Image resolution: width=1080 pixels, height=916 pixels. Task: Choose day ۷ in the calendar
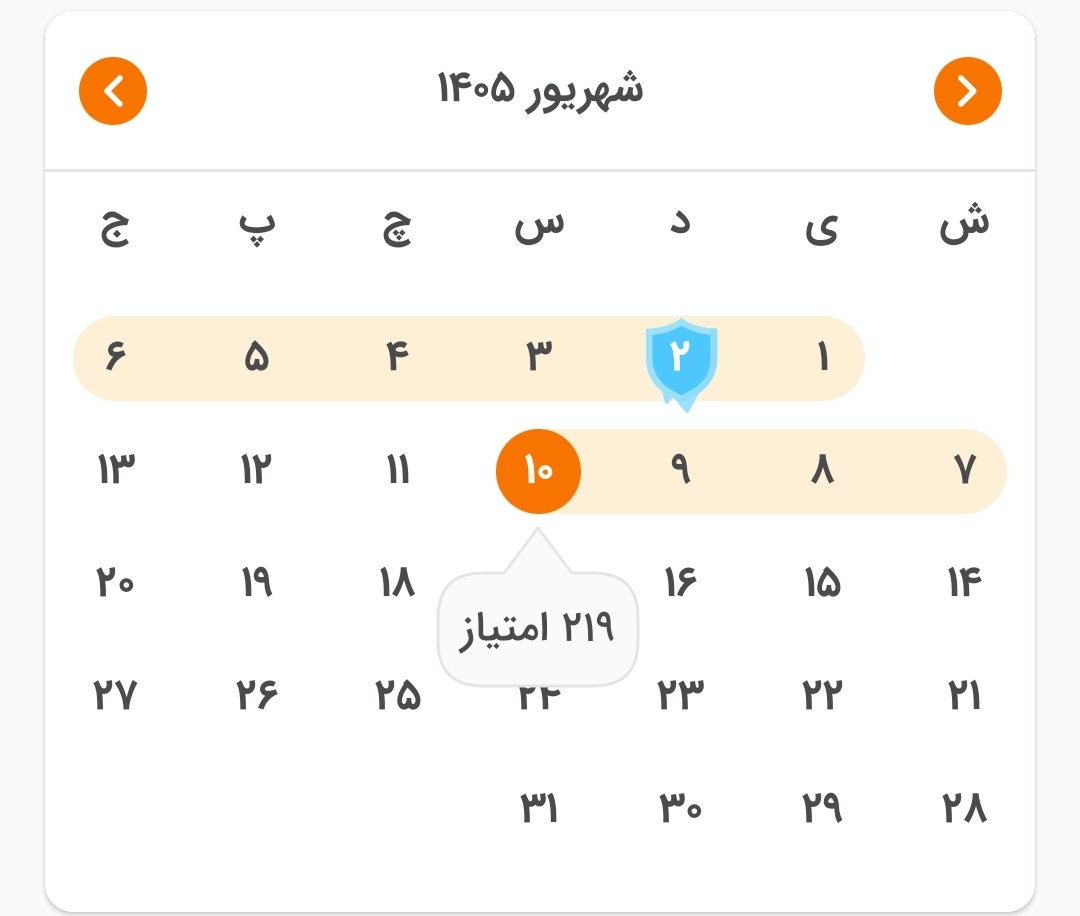click(965, 470)
